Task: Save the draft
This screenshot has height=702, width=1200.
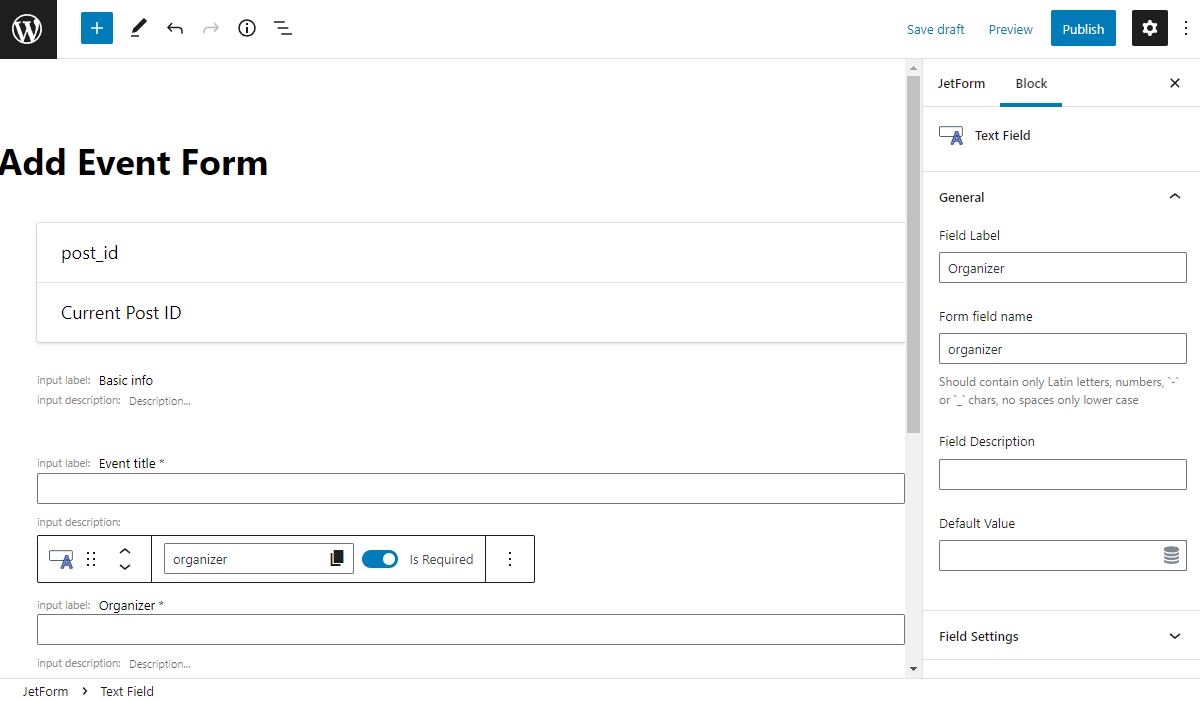Action: [935, 29]
